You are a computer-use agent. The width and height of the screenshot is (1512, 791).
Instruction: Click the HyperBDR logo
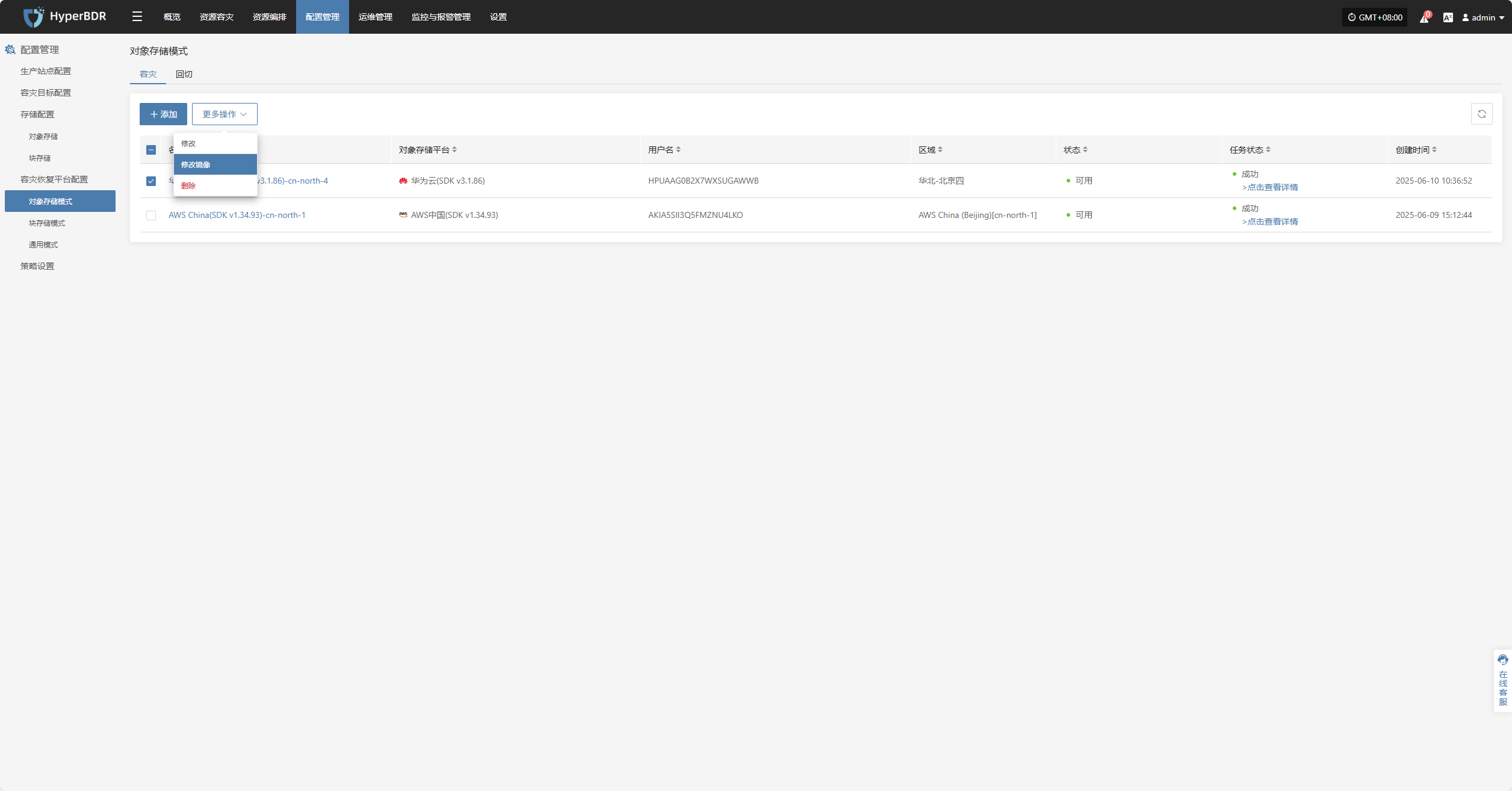[64, 17]
